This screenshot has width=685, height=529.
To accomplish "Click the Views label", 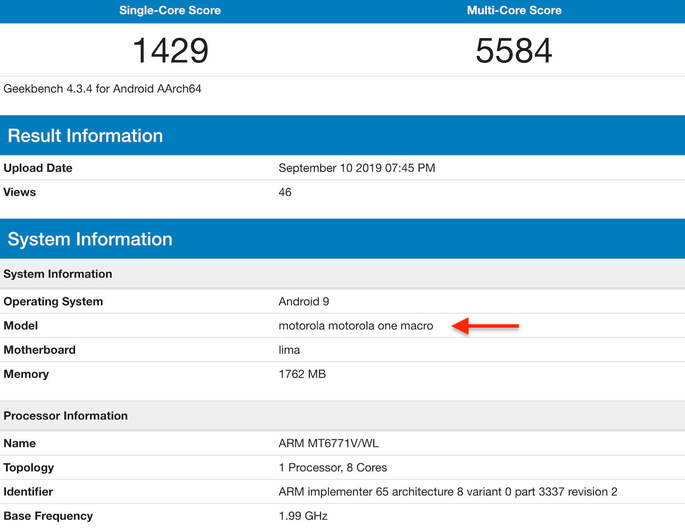I will click(x=20, y=192).
